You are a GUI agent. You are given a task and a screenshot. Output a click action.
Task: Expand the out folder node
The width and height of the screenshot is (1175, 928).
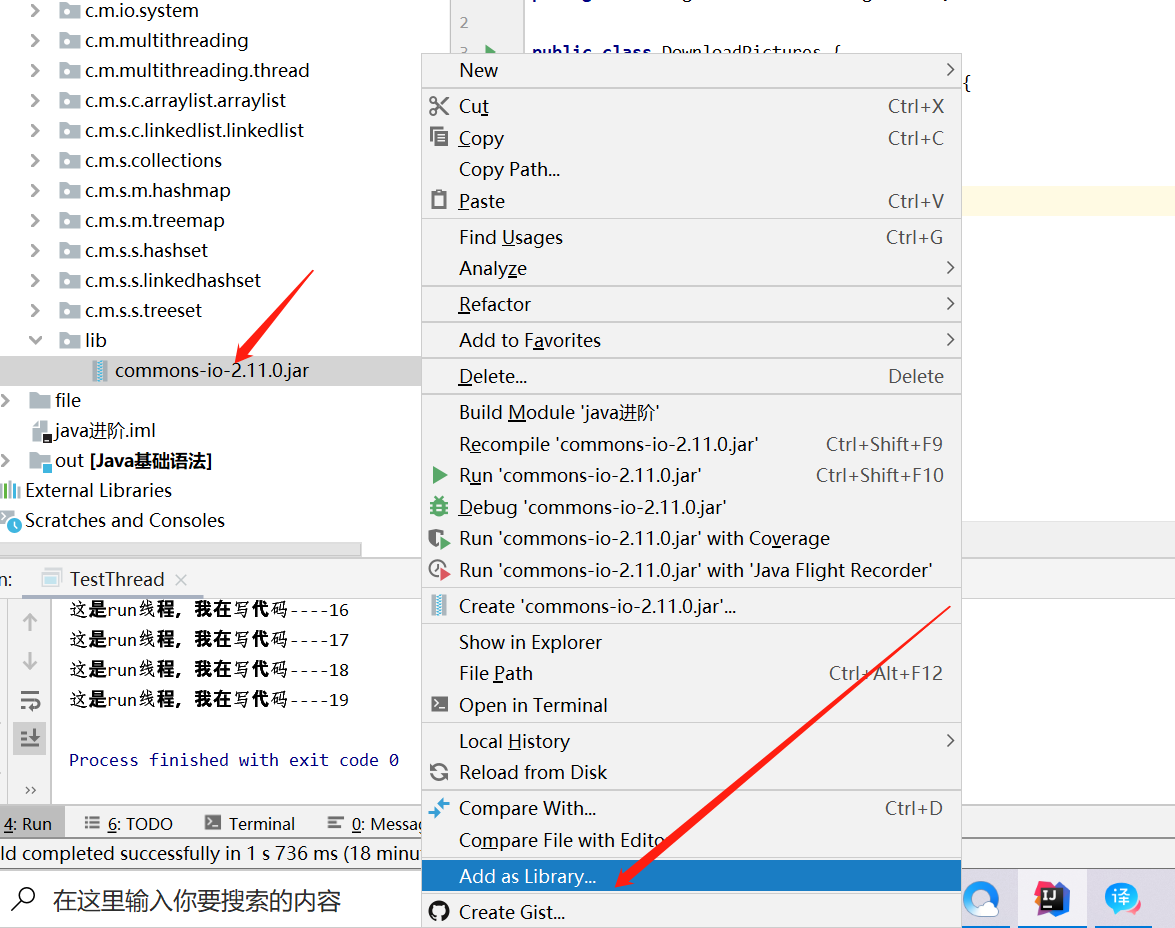pyautogui.click(x=6, y=460)
